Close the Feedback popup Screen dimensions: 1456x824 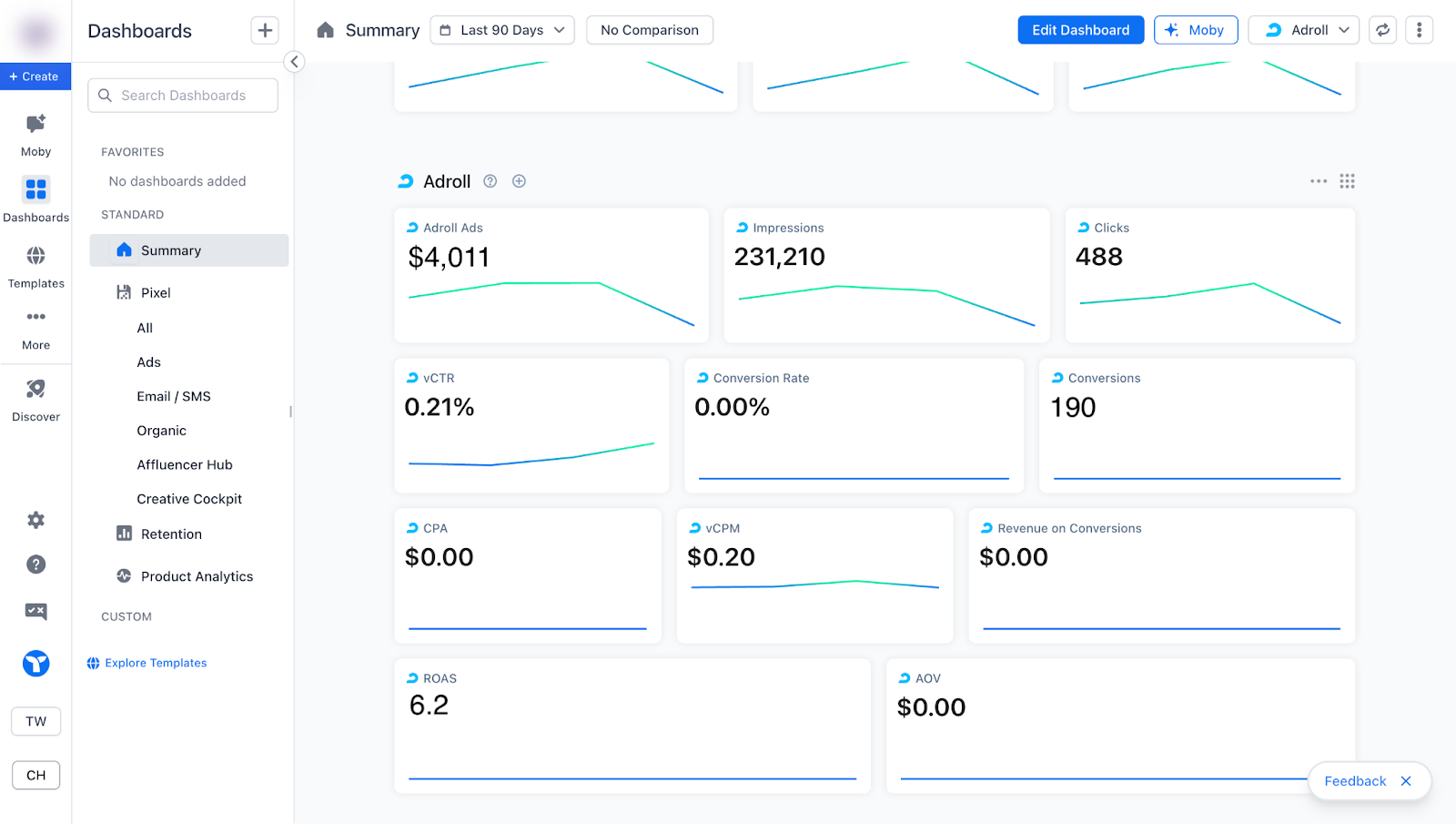[x=1406, y=781]
